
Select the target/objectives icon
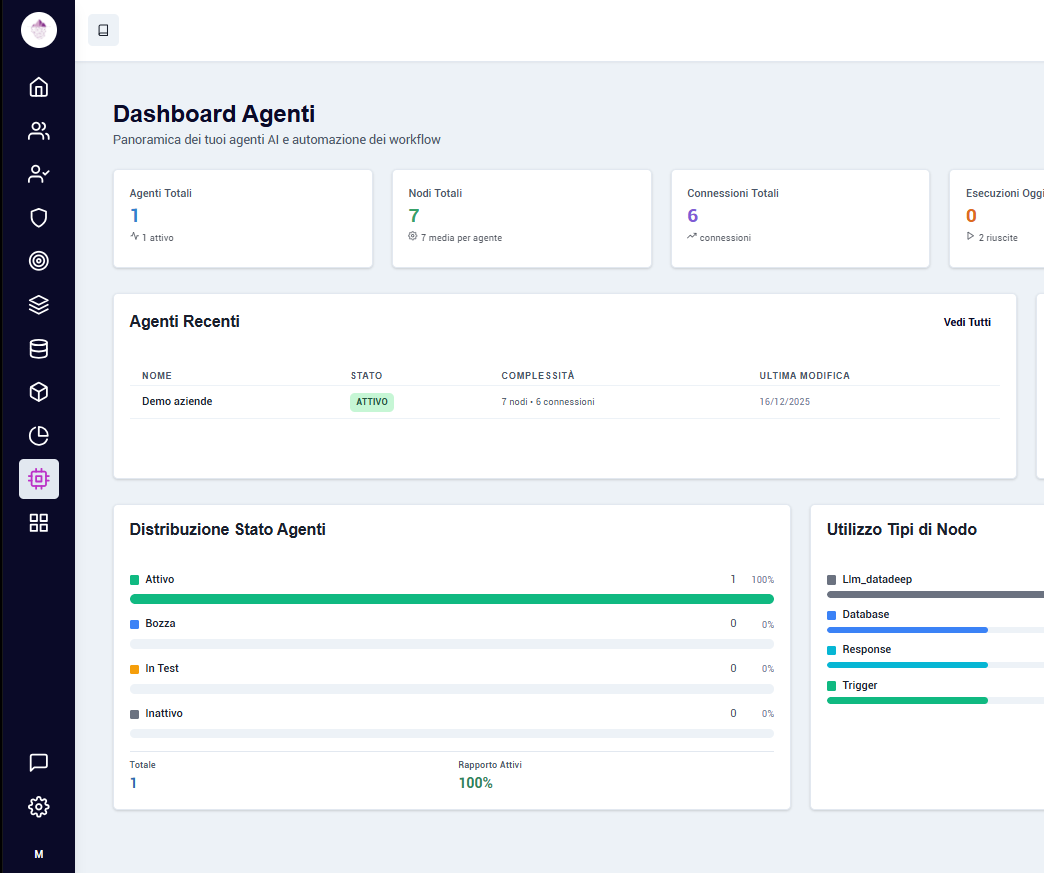(38, 261)
